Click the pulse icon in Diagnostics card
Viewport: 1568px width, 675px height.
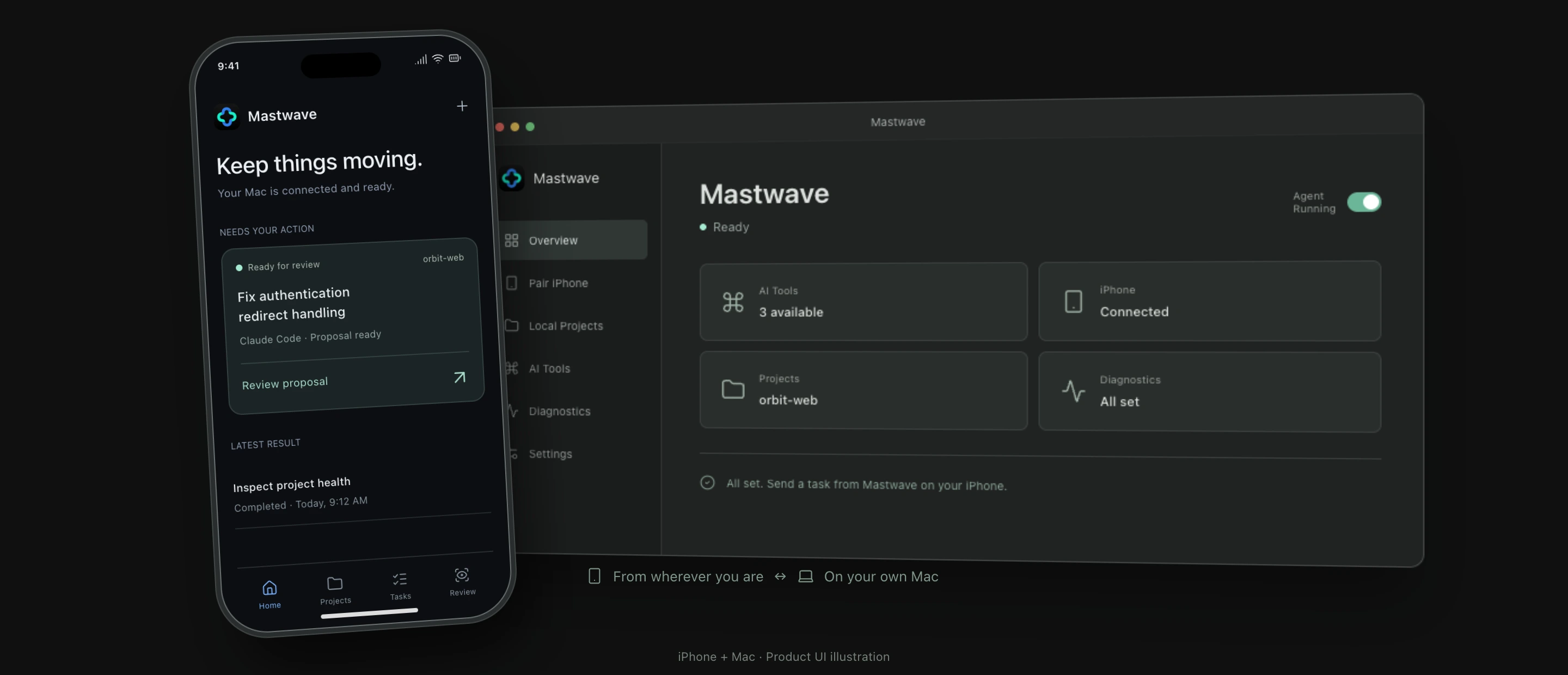click(1073, 391)
